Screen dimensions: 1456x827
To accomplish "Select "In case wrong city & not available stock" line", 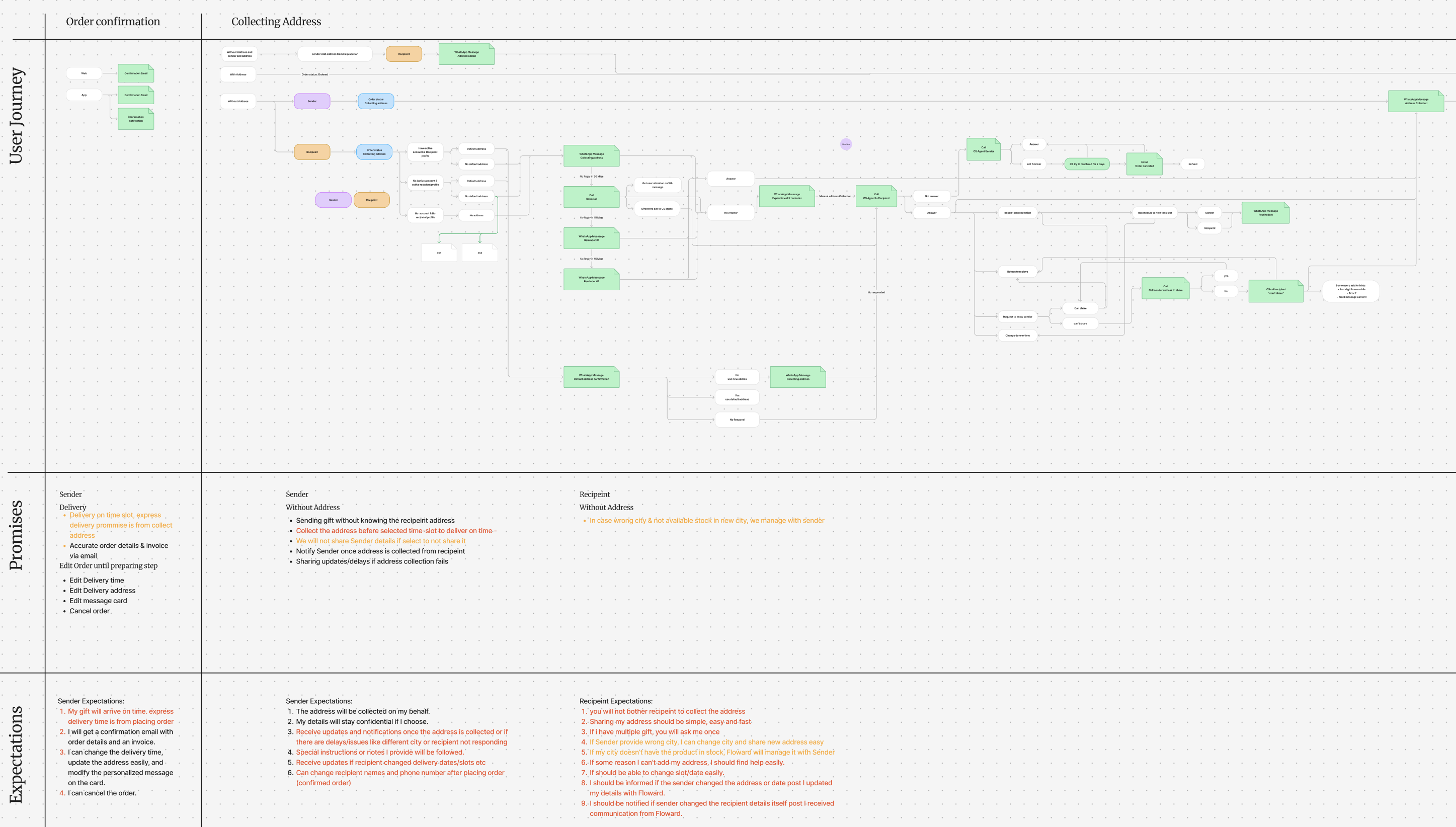I will 707,521.
